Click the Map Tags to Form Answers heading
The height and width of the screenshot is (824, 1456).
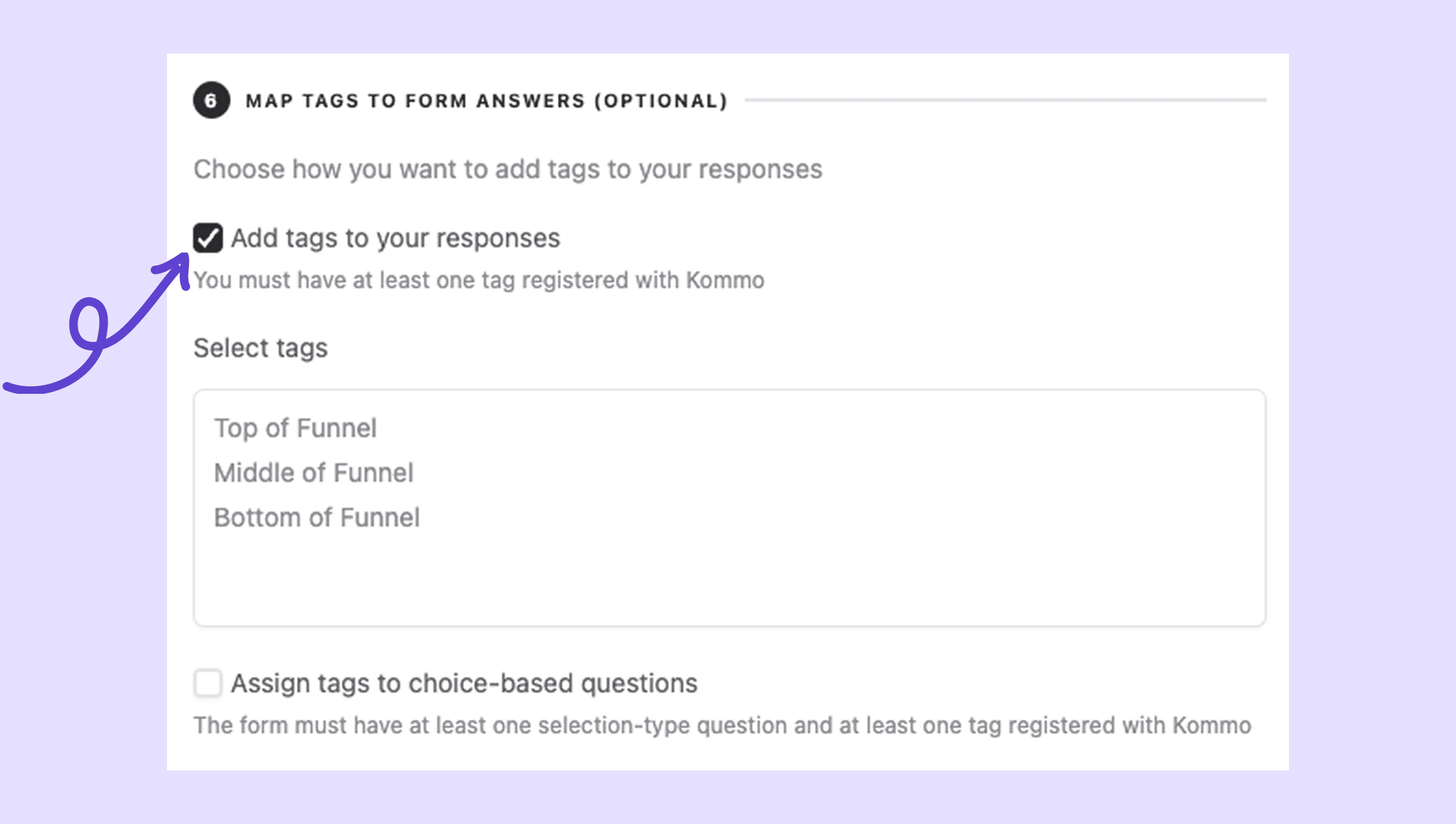click(x=416, y=101)
